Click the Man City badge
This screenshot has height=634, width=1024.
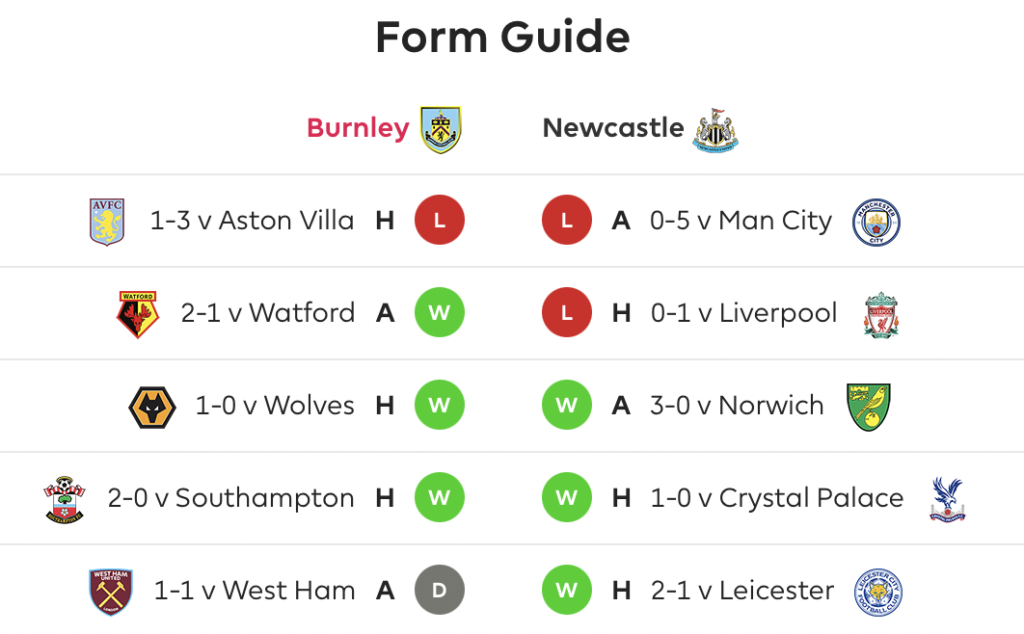876,222
